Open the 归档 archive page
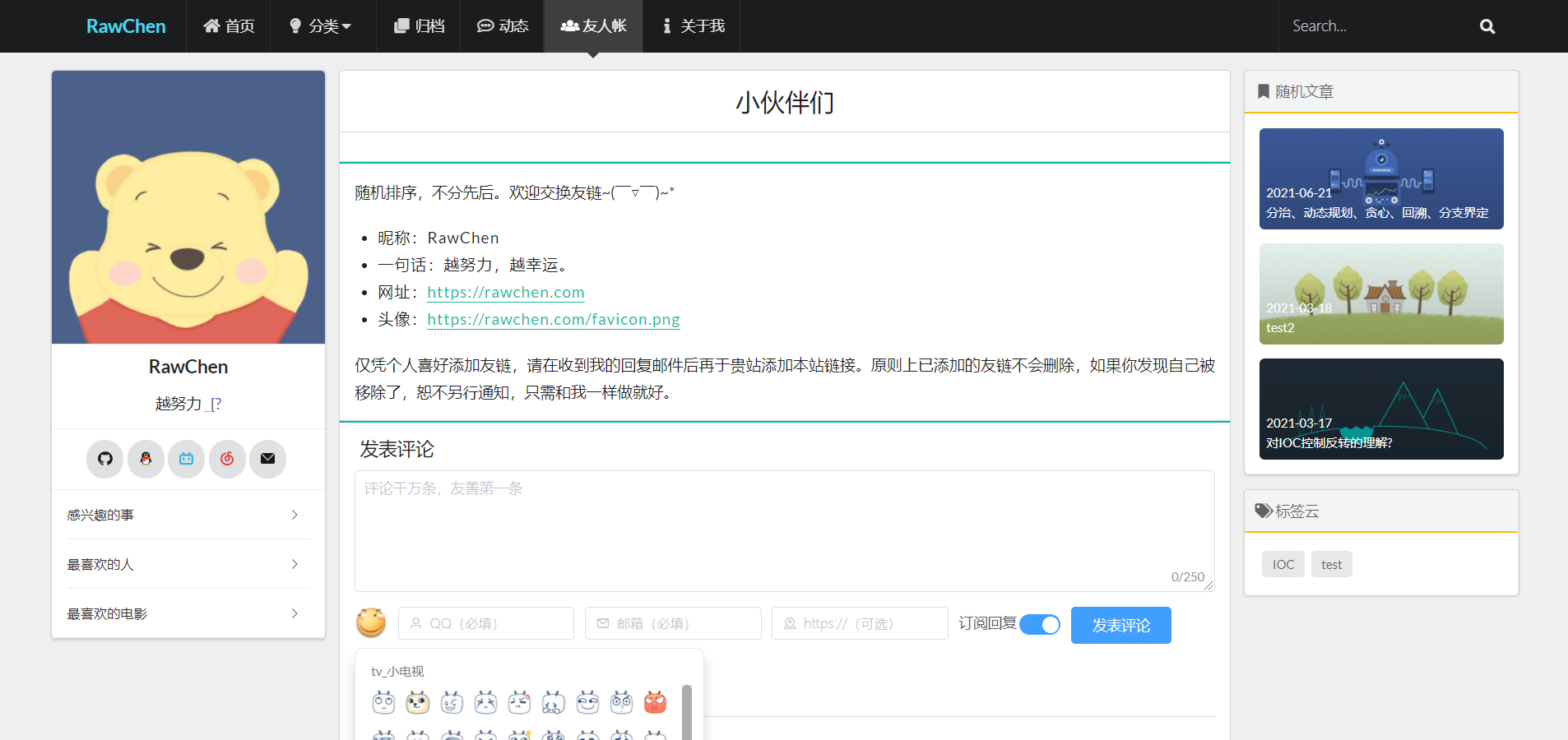 click(419, 26)
